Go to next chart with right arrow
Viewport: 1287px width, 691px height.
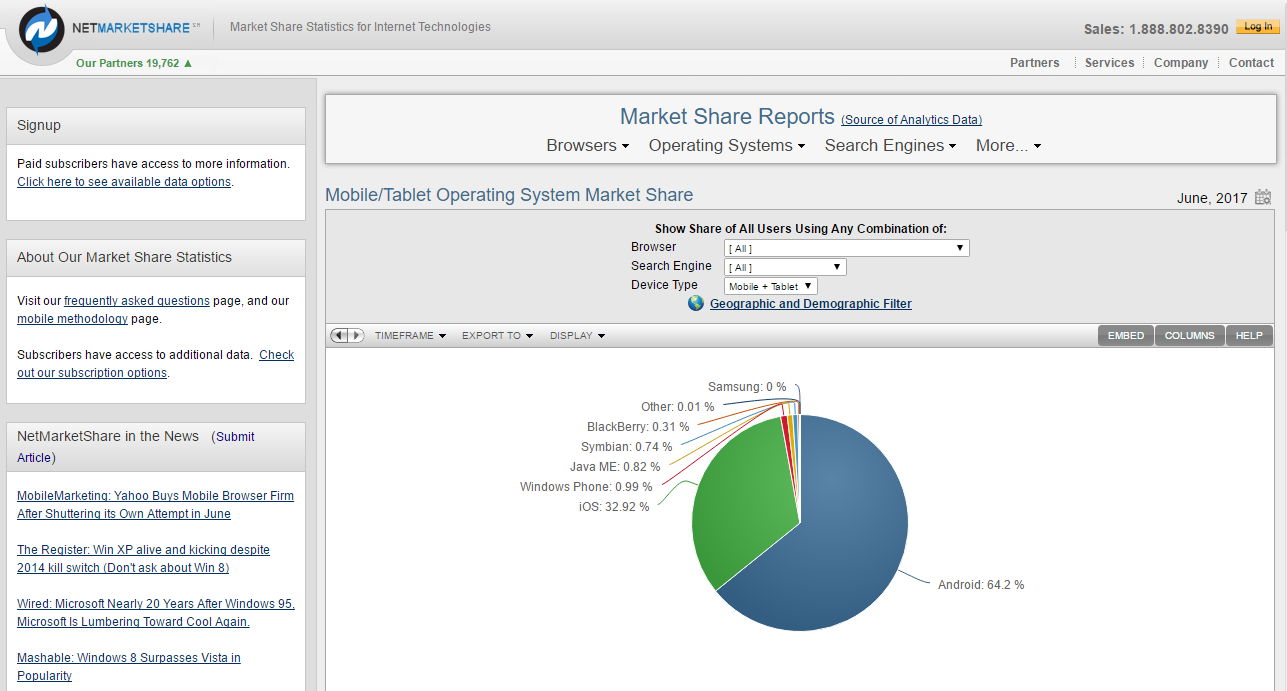coord(356,336)
